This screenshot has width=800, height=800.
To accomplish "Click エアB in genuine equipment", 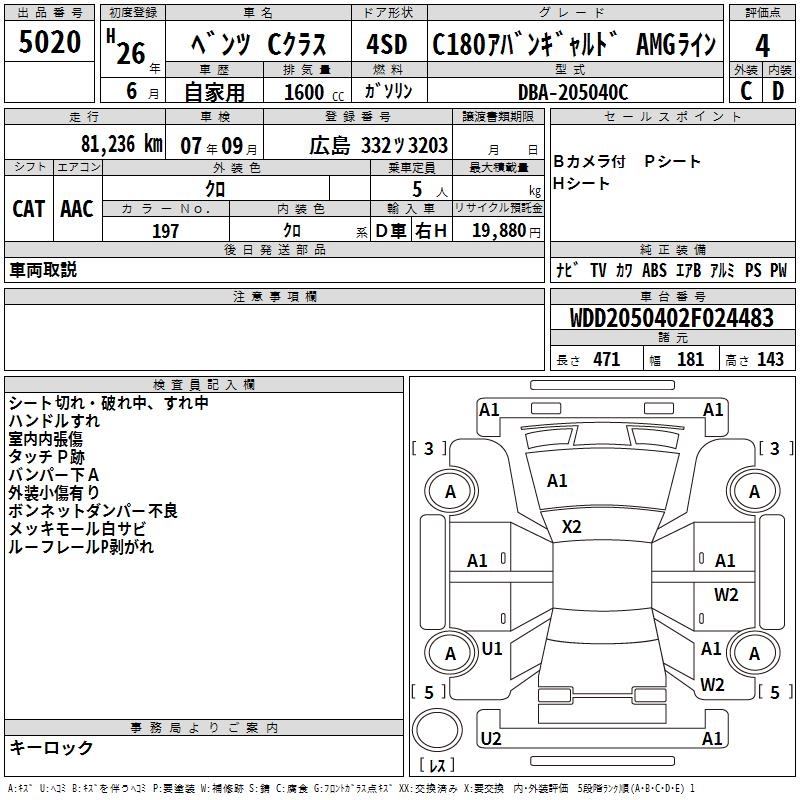I will click(688, 270).
